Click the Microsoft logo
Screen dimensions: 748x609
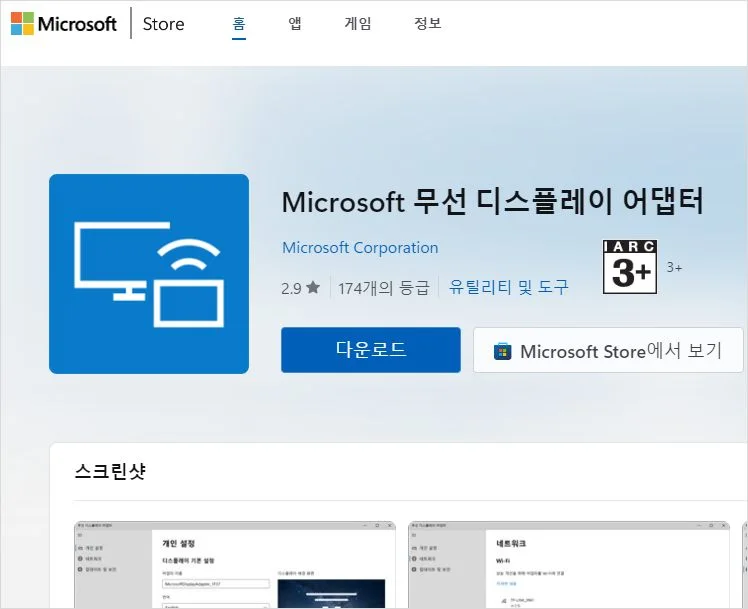[64, 24]
